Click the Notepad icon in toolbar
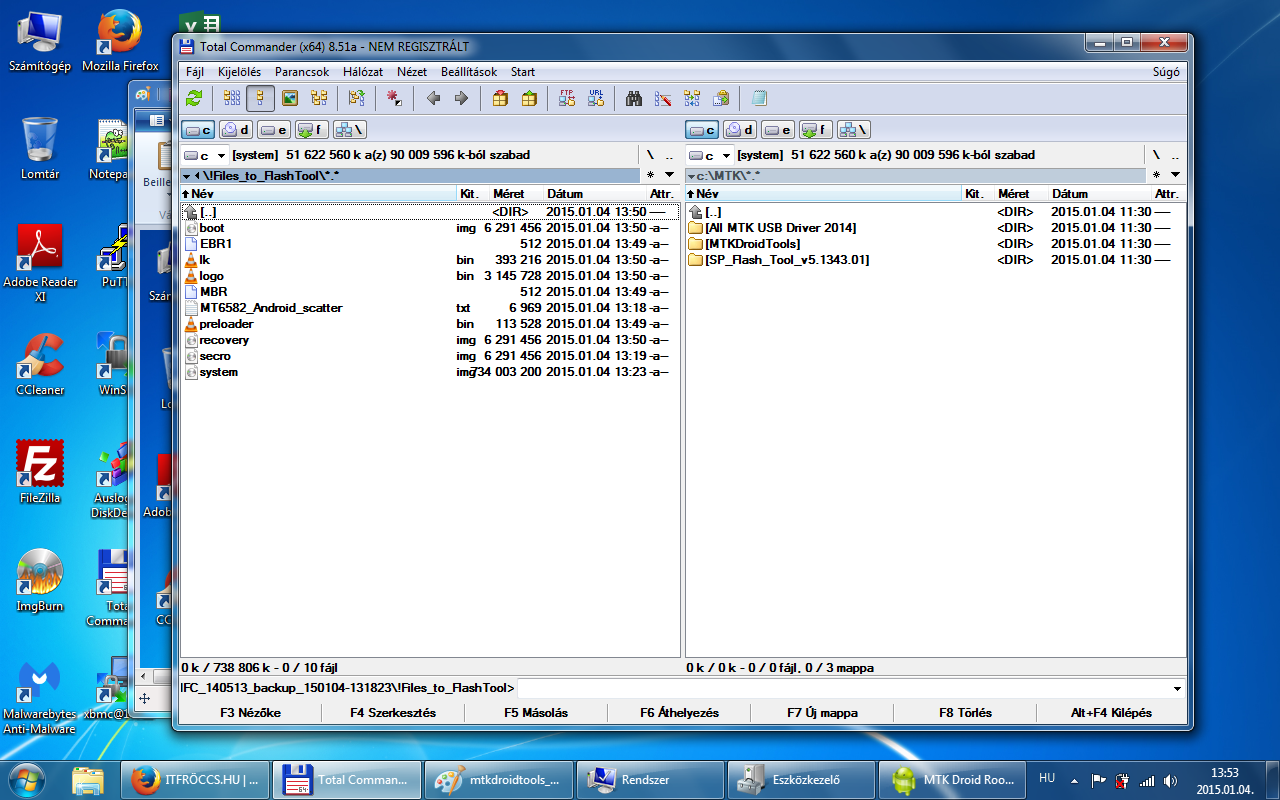Image resolution: width=1280 pixels, height=800 pixels. coord(759,98)
